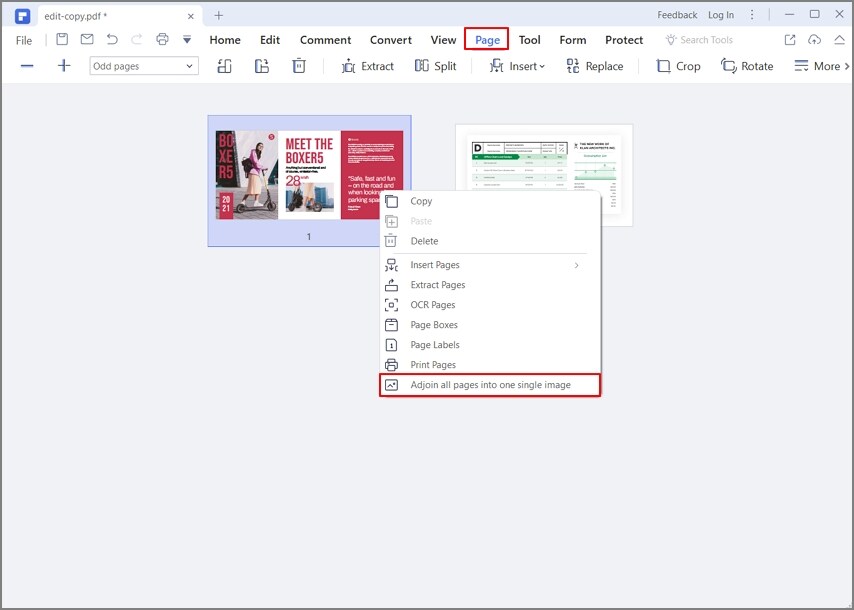Click the delete page trash icon
This screenshot has width=854, height=610.
pyautogui.click(x=298, y=66)
